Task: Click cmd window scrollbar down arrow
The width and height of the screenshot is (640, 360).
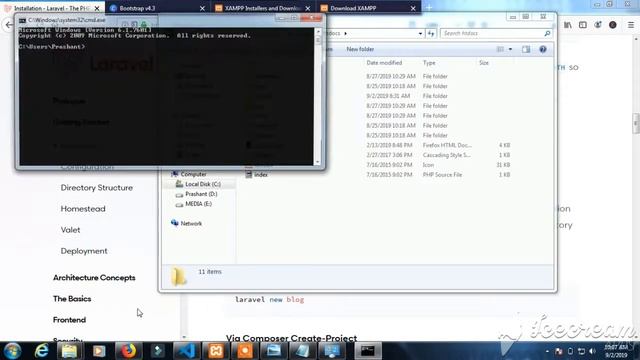Action: pos(318,162)
